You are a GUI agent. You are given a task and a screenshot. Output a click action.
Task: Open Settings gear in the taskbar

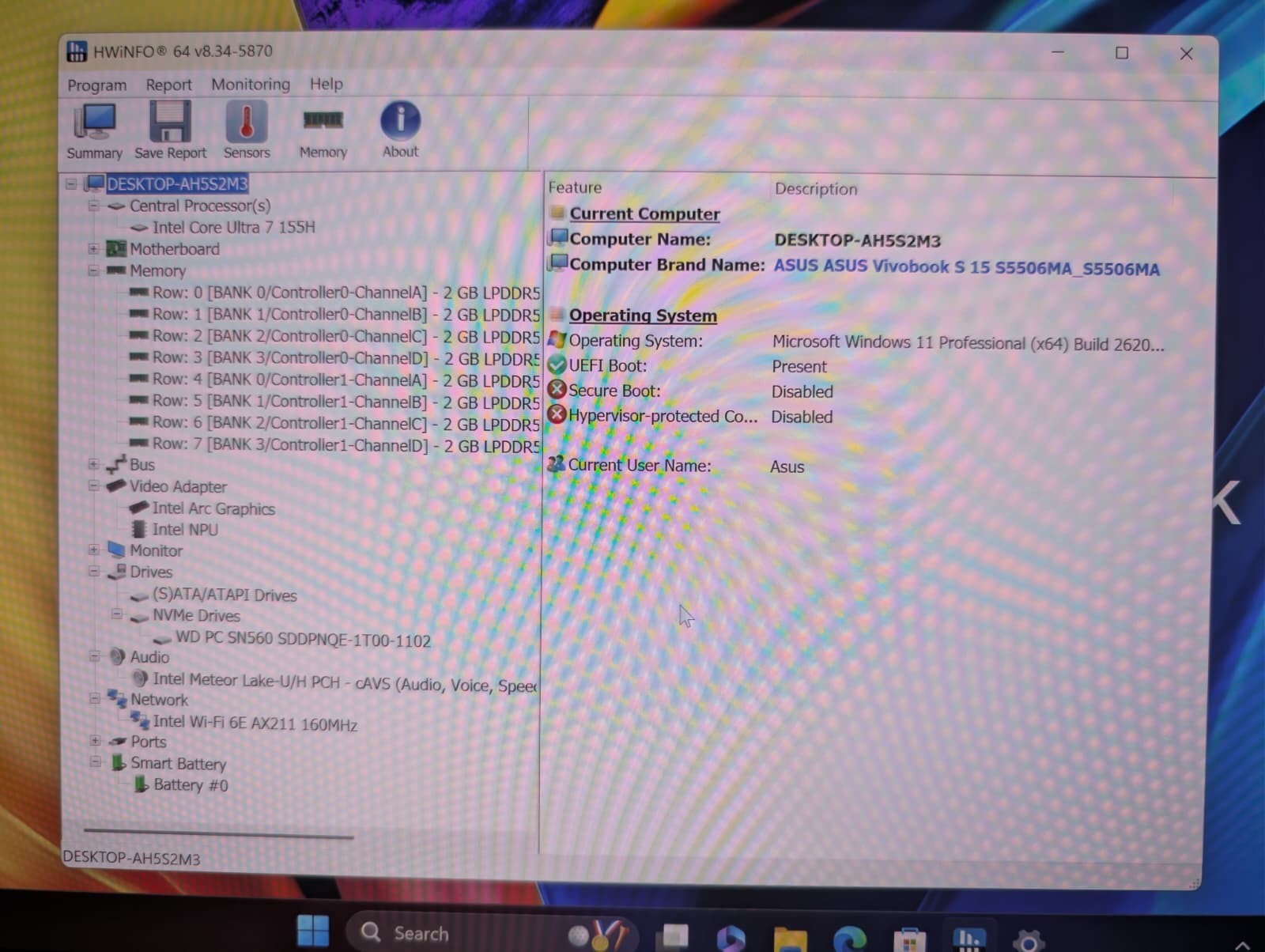point(1029,940)
